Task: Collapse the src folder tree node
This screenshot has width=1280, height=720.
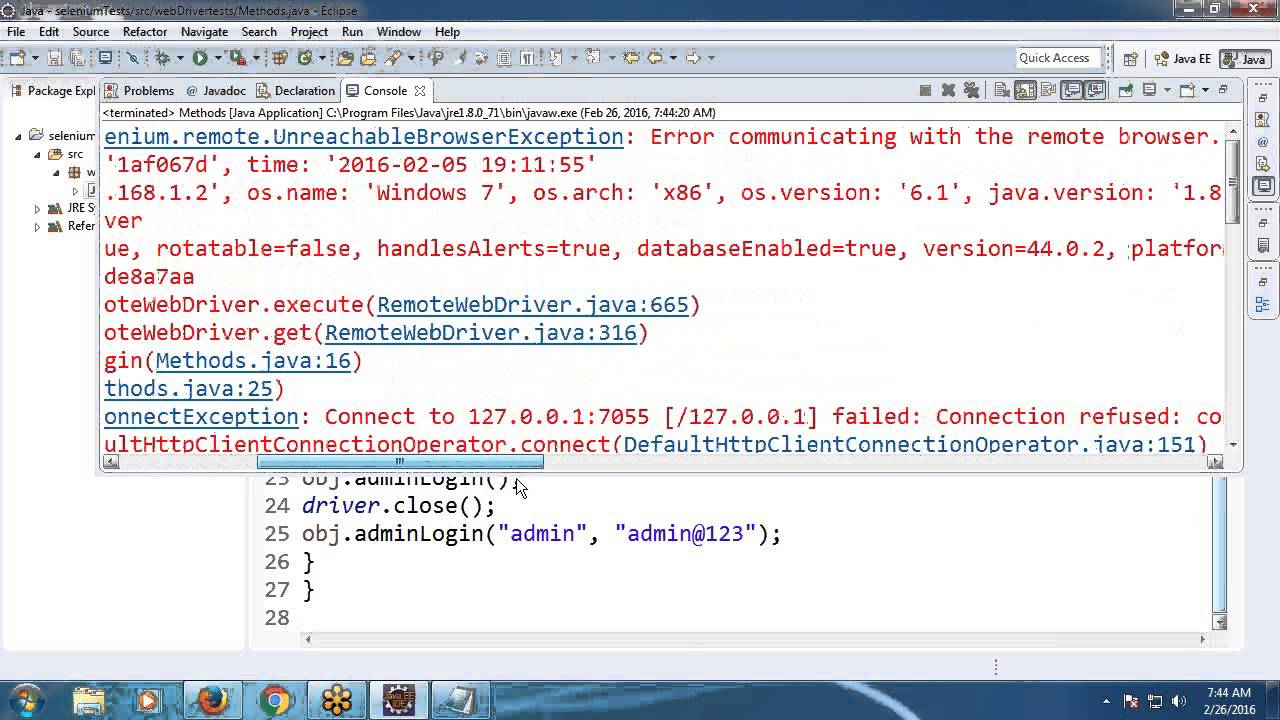Action: coord(38,154)
